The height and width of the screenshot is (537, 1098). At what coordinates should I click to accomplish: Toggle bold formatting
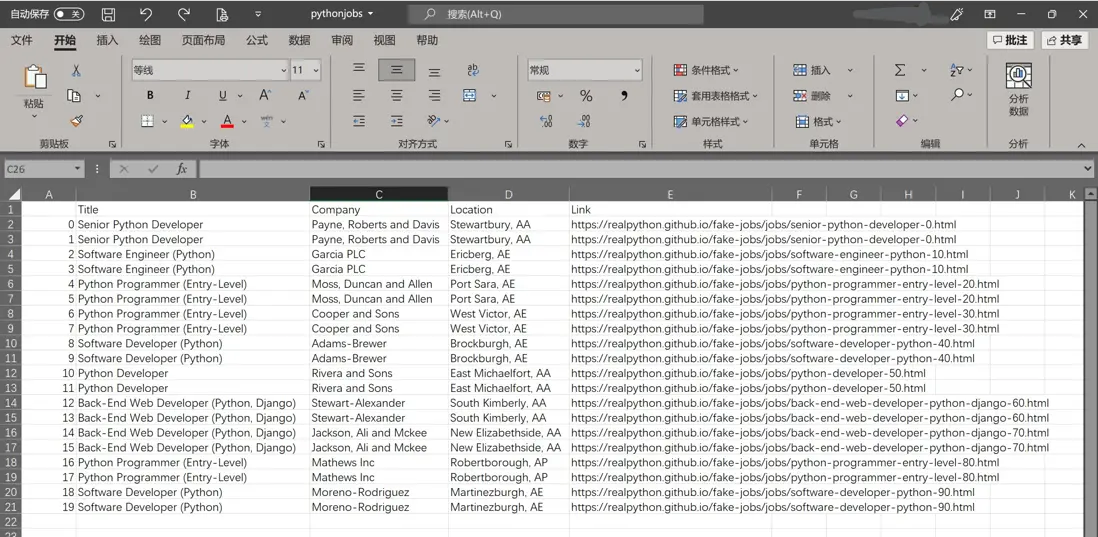tap(150, 96)
